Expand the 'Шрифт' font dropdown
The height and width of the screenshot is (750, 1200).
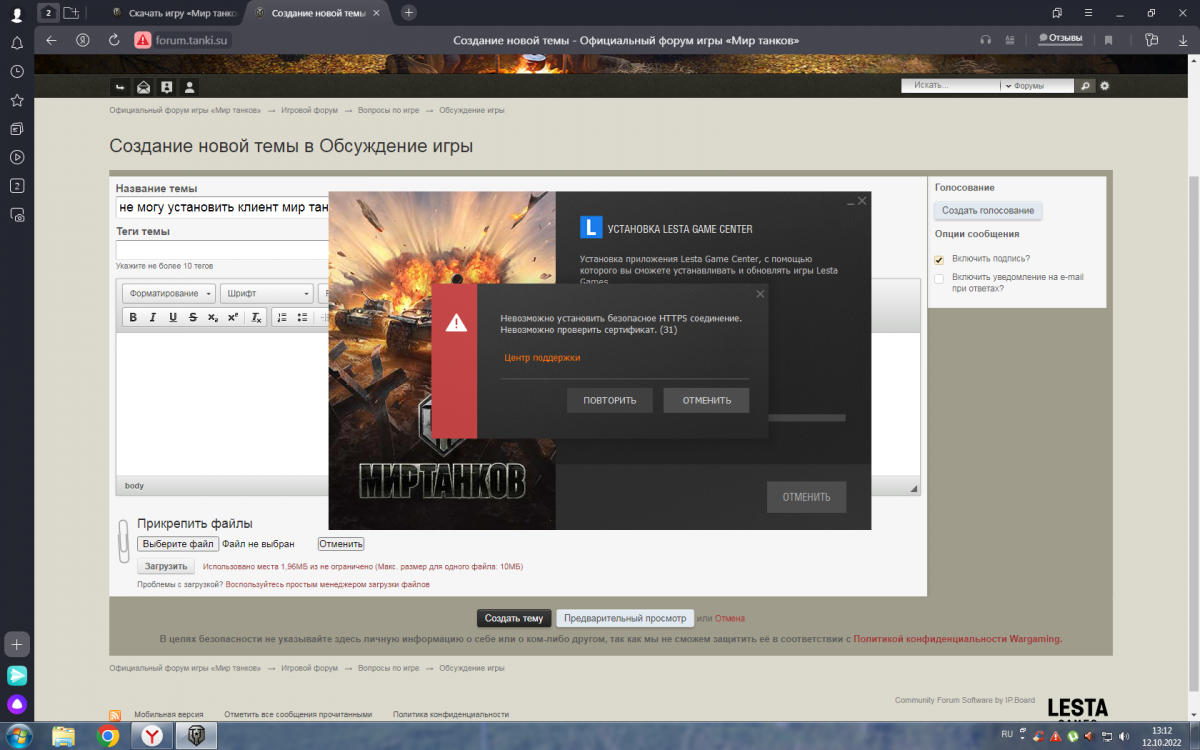(267, 293)
